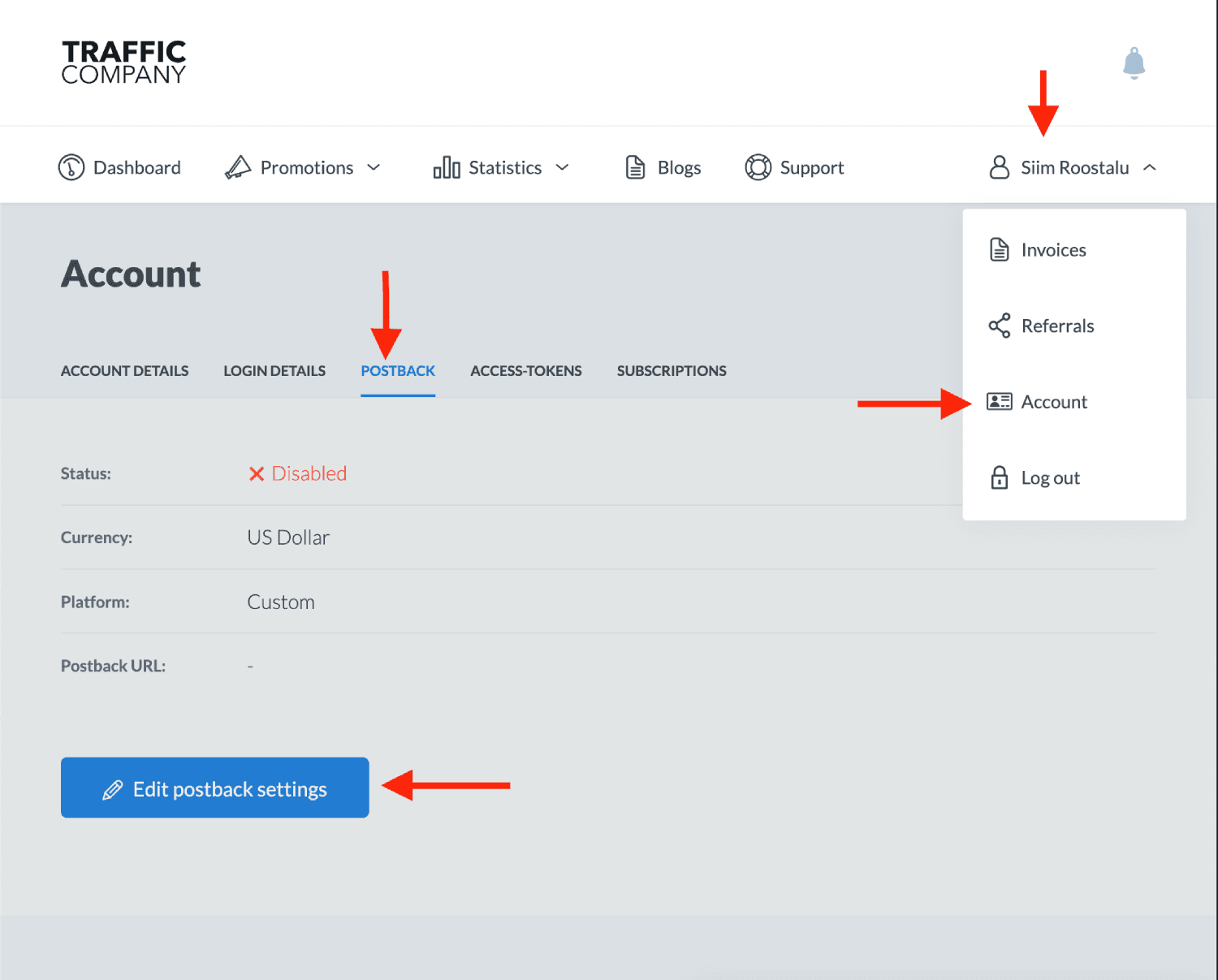Open the Access-Tokens tab
The width and height of the screenshot is (1218, 980).
point(526,371)
